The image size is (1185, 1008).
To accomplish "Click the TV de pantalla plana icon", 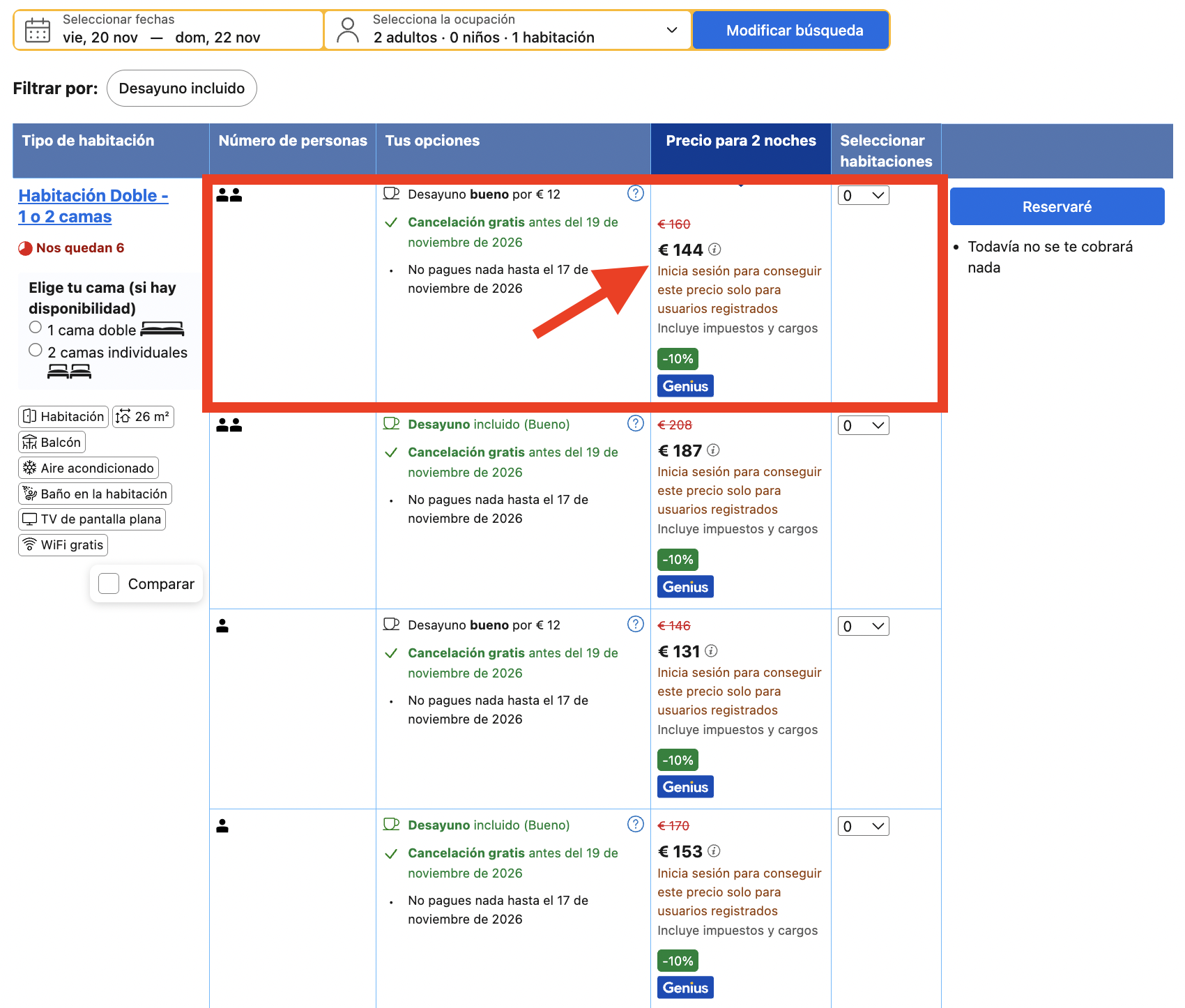I will point(29,519).
